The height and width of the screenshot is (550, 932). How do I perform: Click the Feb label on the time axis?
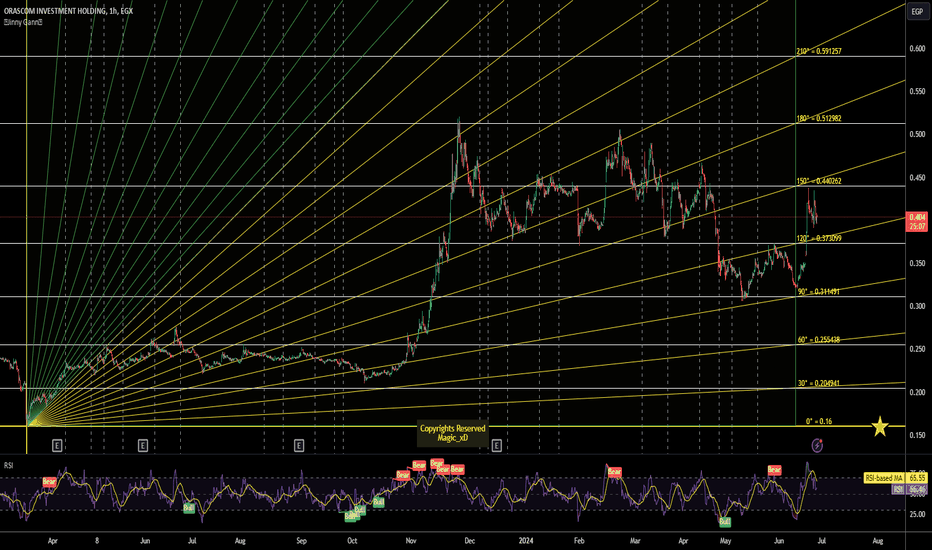(x=579, y=540)
